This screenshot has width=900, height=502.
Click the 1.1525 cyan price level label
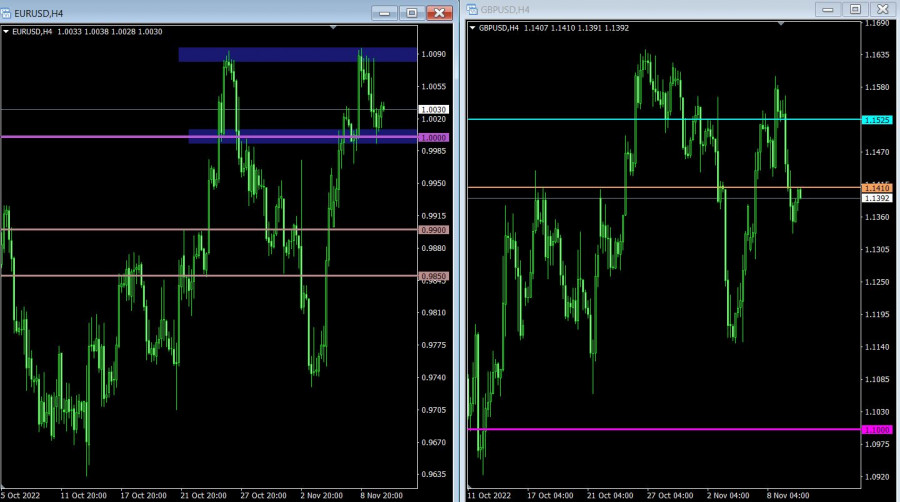[x=876, y=120]
